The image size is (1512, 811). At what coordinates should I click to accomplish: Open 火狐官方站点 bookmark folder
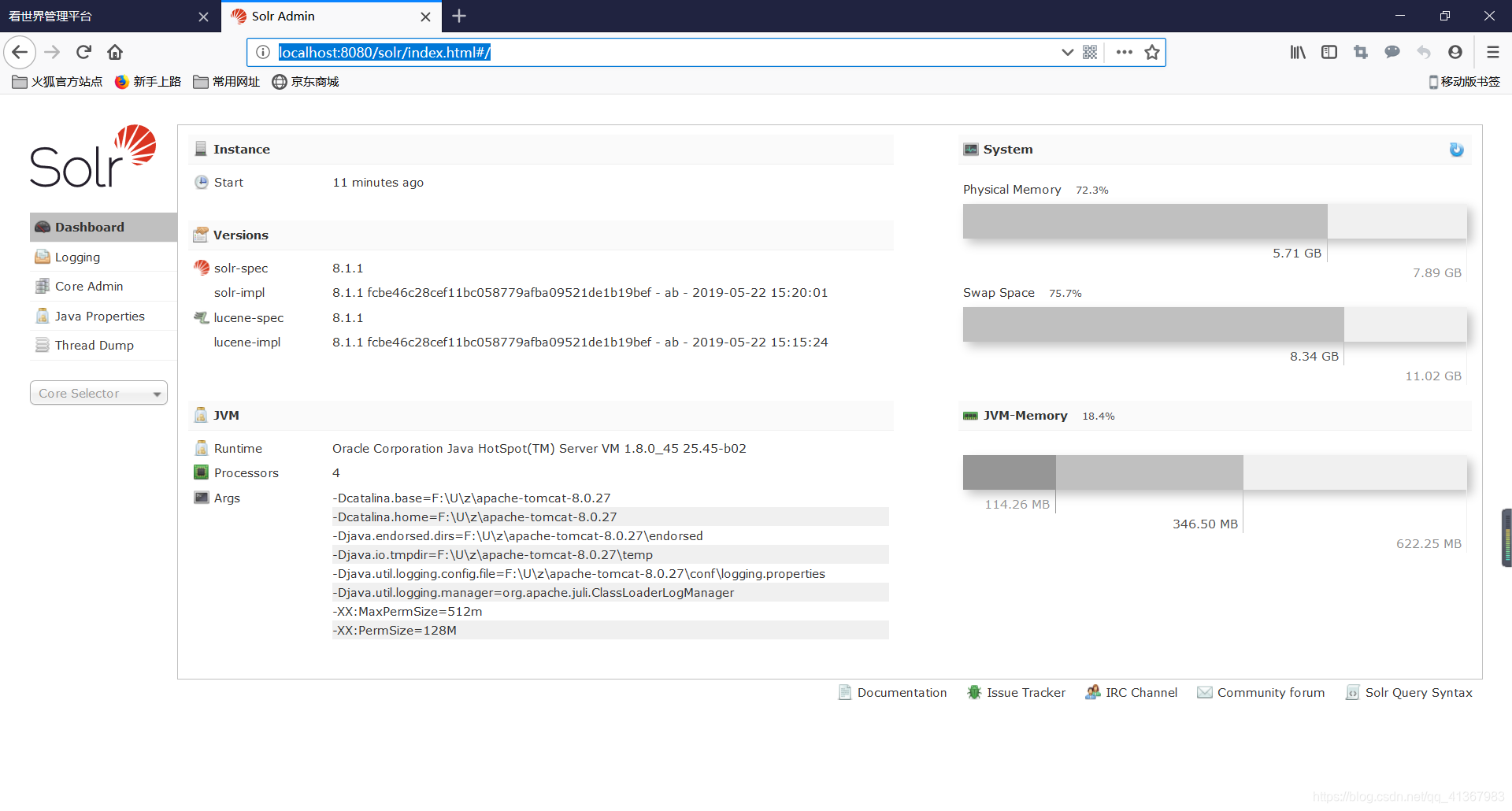[x=57, y=82]
